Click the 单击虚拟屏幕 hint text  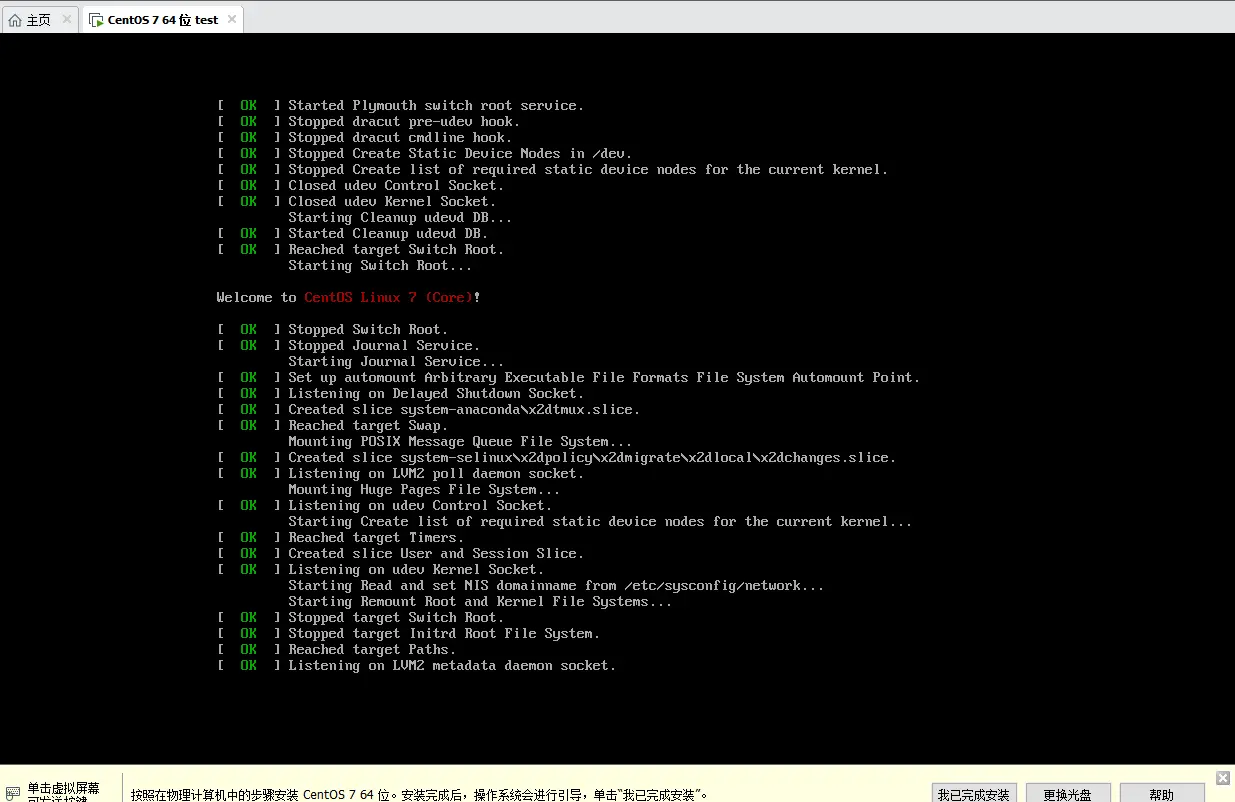tap(63, 789)
